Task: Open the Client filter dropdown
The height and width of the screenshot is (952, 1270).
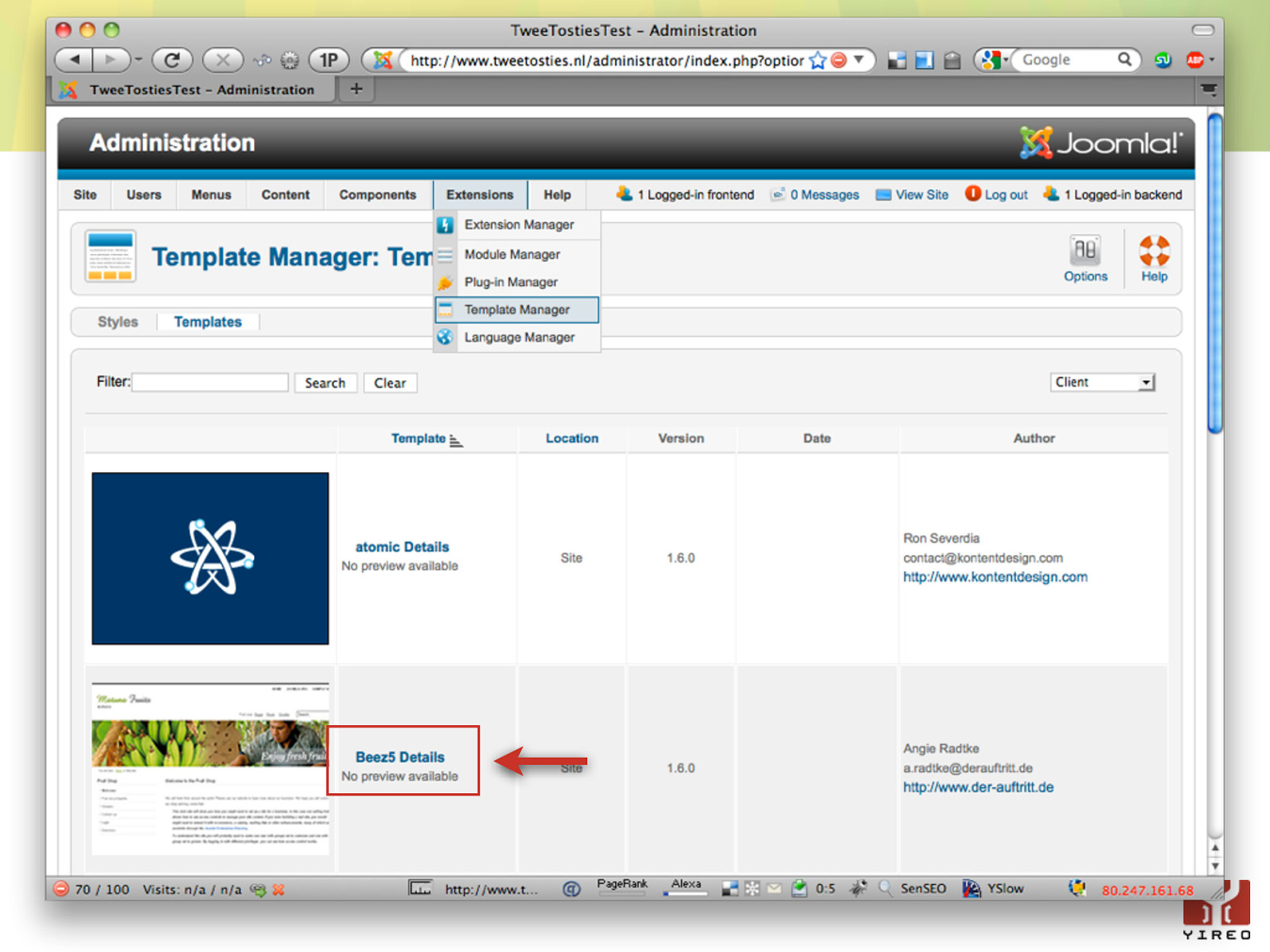Action: point(1103,382)
